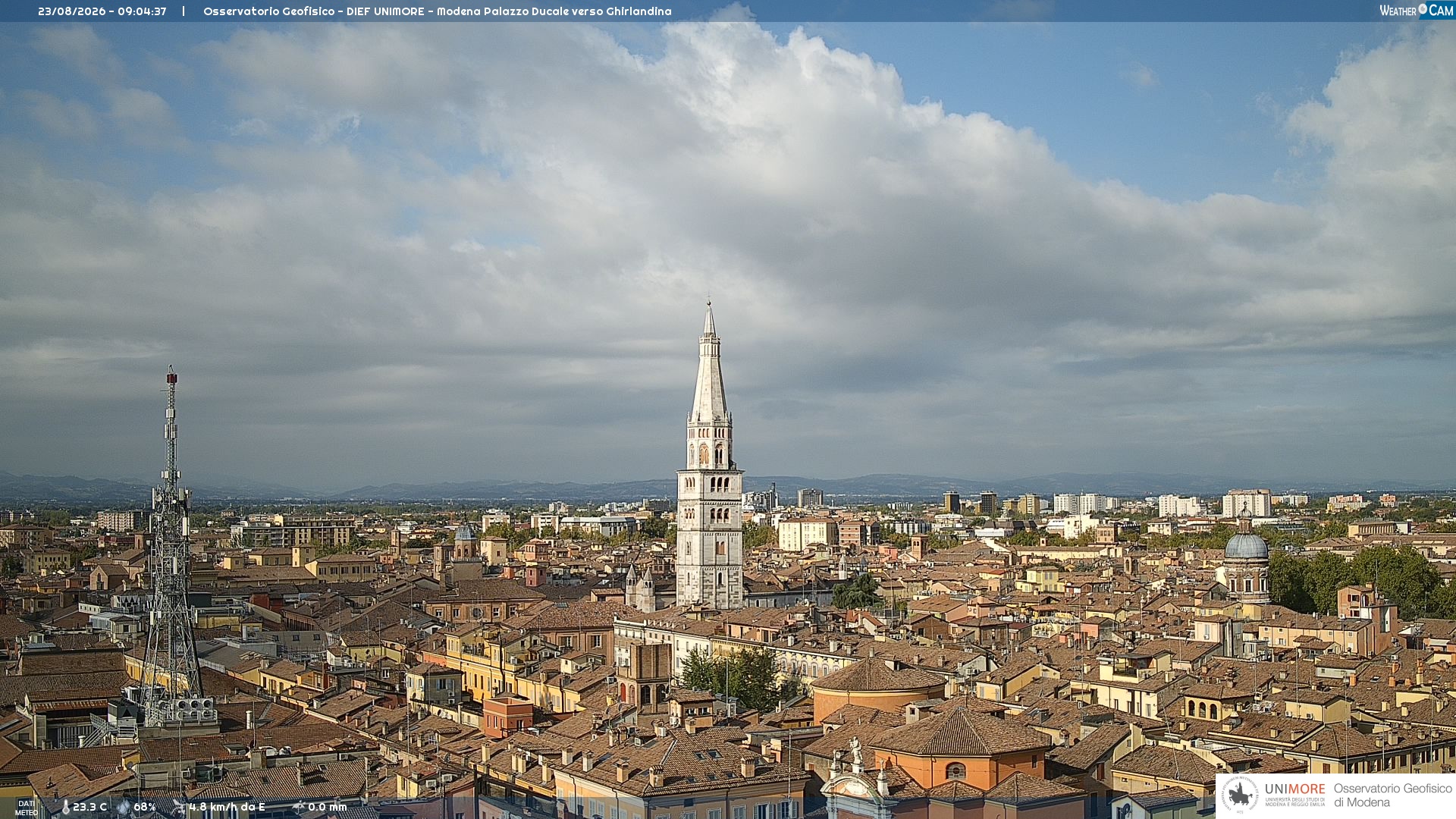Click the CAM text in top-right logo
This screenshot has height=819, width=1456.
click(x=1441, y=11)
